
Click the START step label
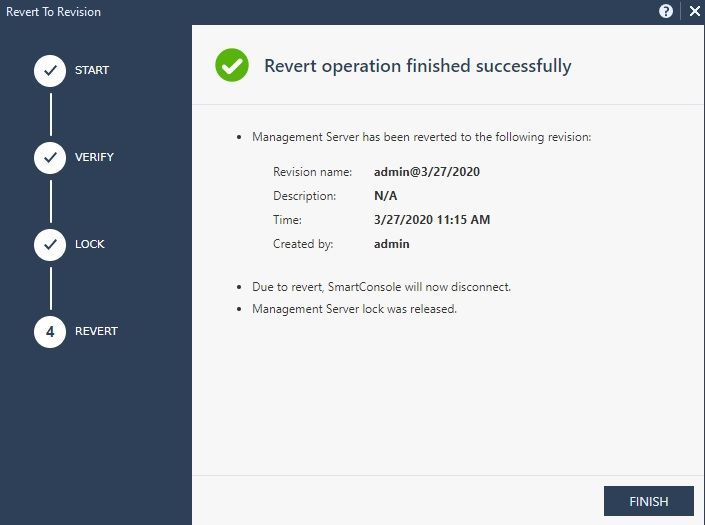pos(92,70)
